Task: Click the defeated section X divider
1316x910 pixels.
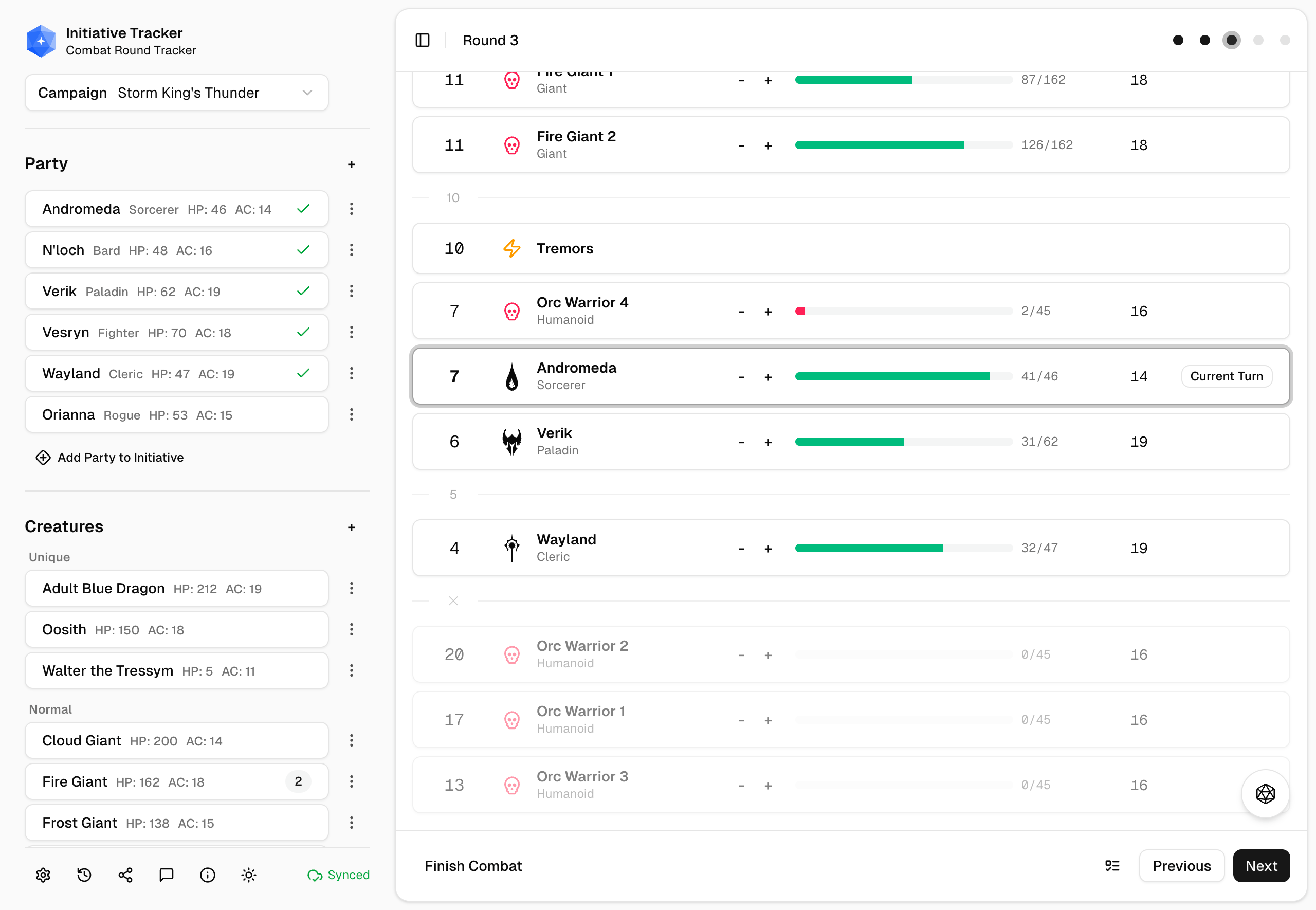Action: point(453,601)
